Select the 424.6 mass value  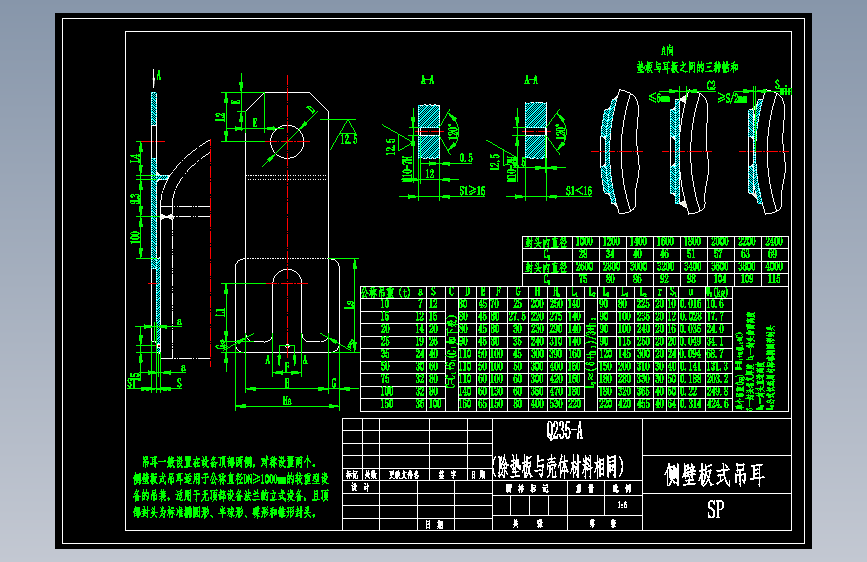[x=717, y=404]
